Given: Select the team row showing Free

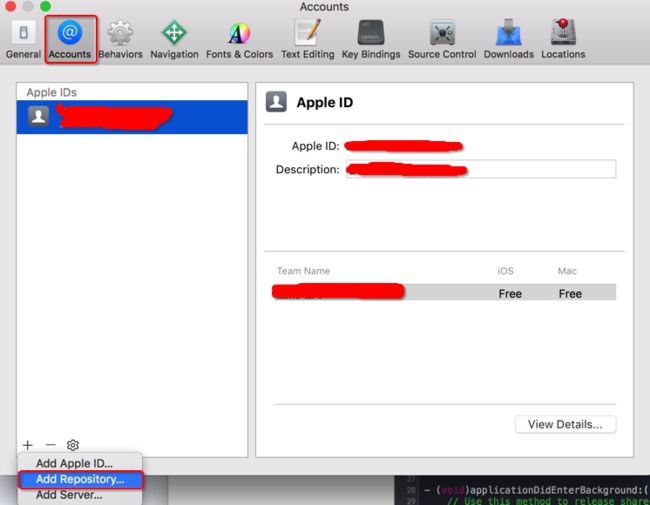Looking at the screenshot, I should click(444, 292).
